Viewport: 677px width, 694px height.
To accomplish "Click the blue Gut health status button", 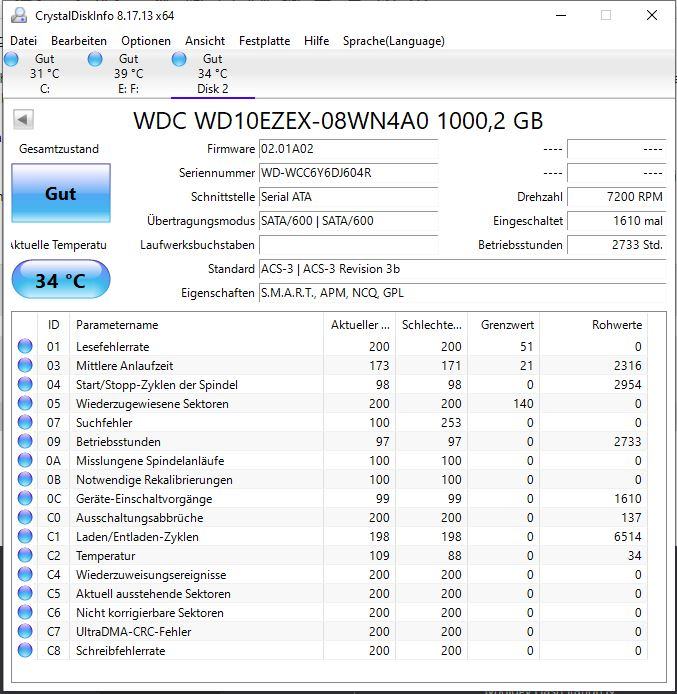I will [61, 193].
